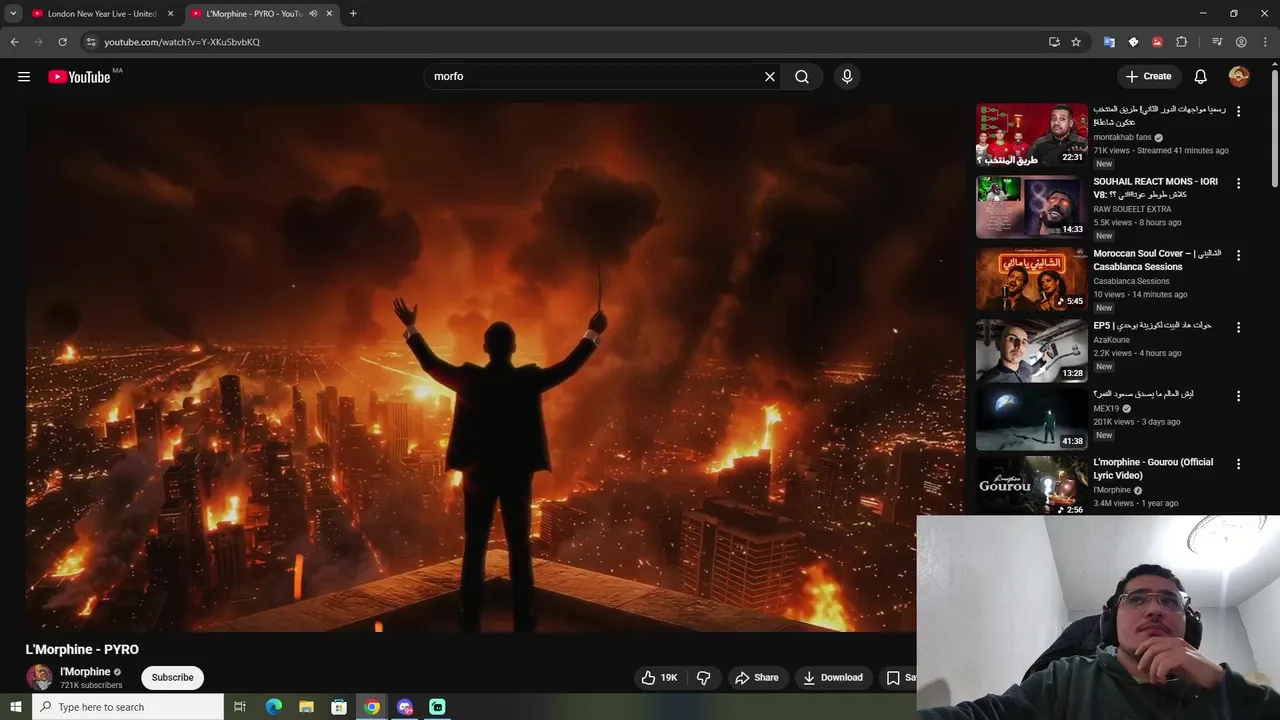Clear the search box with the X
Screen dimensions: 1280x720
770,76
